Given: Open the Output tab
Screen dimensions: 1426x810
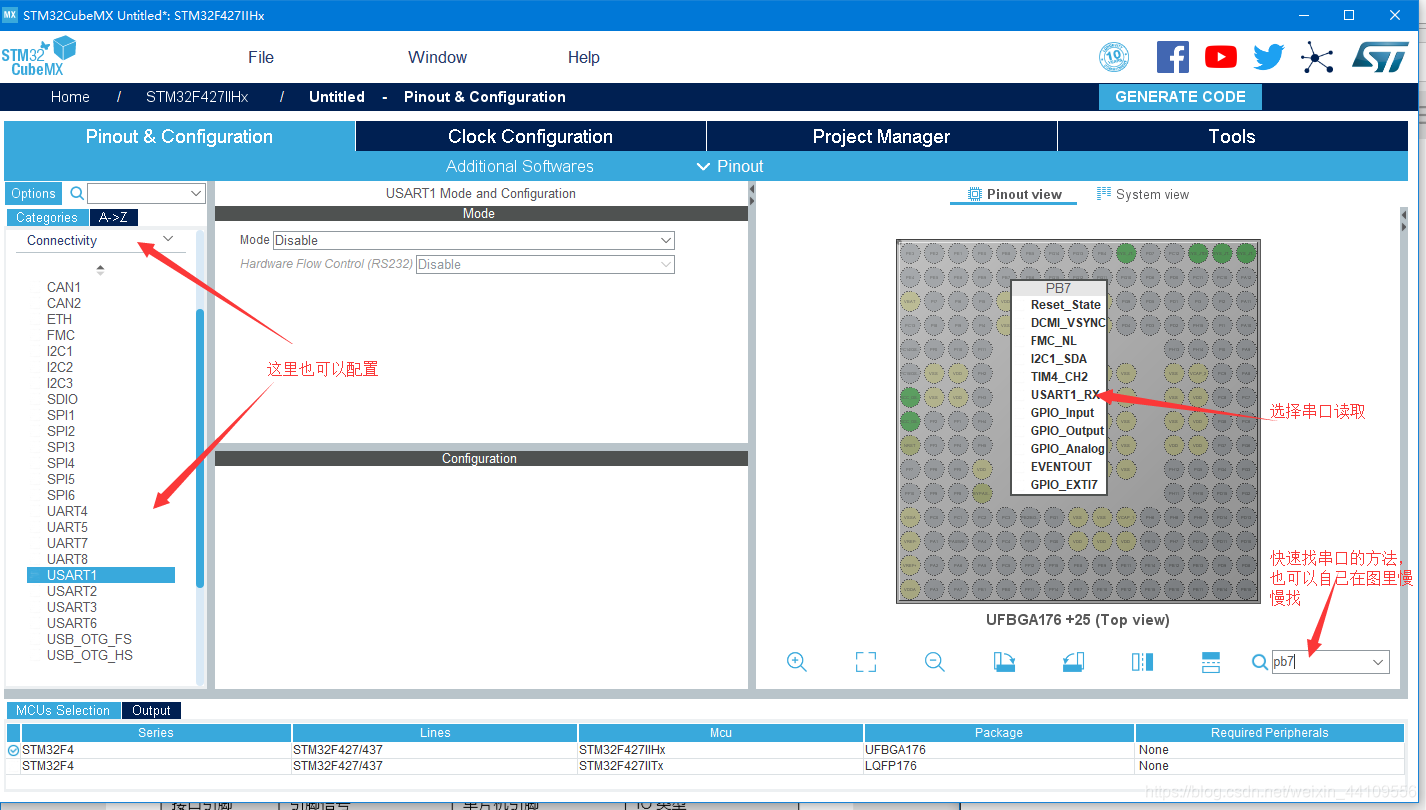Looking at the screenshot, I should click(x=151, y=710).
